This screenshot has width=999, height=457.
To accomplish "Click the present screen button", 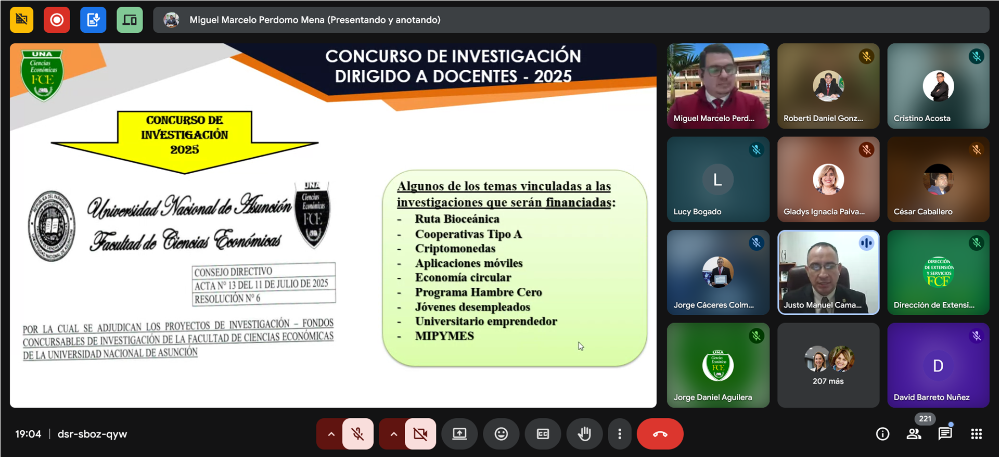I will (x=459, y=434).
